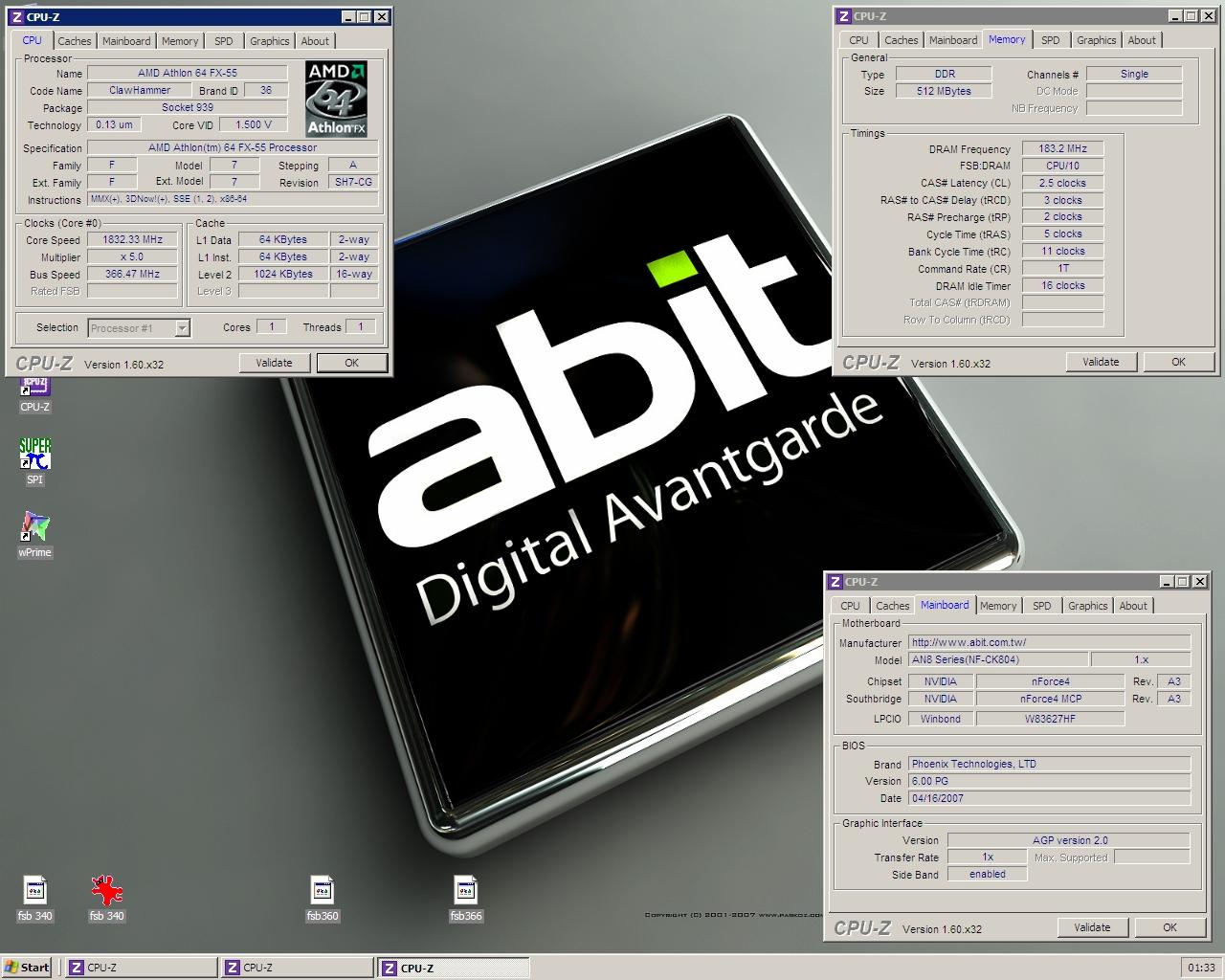Click the Level 2 1024 KBytes cache value

coord(283,274)
